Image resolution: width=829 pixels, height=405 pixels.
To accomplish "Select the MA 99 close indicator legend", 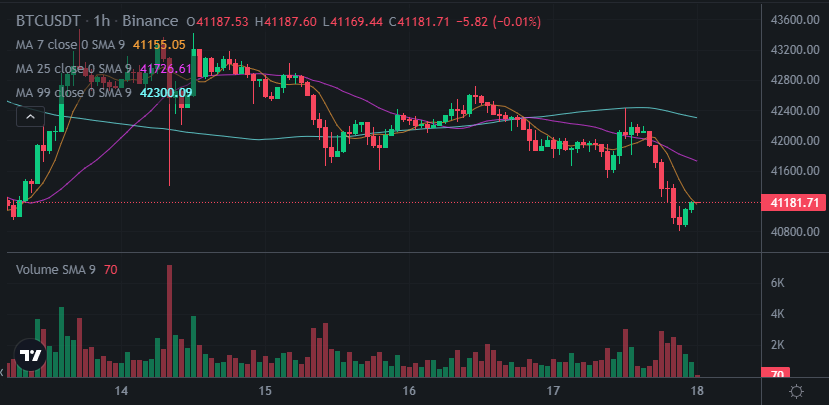I will pyautogui.click(x=73, y=93).
